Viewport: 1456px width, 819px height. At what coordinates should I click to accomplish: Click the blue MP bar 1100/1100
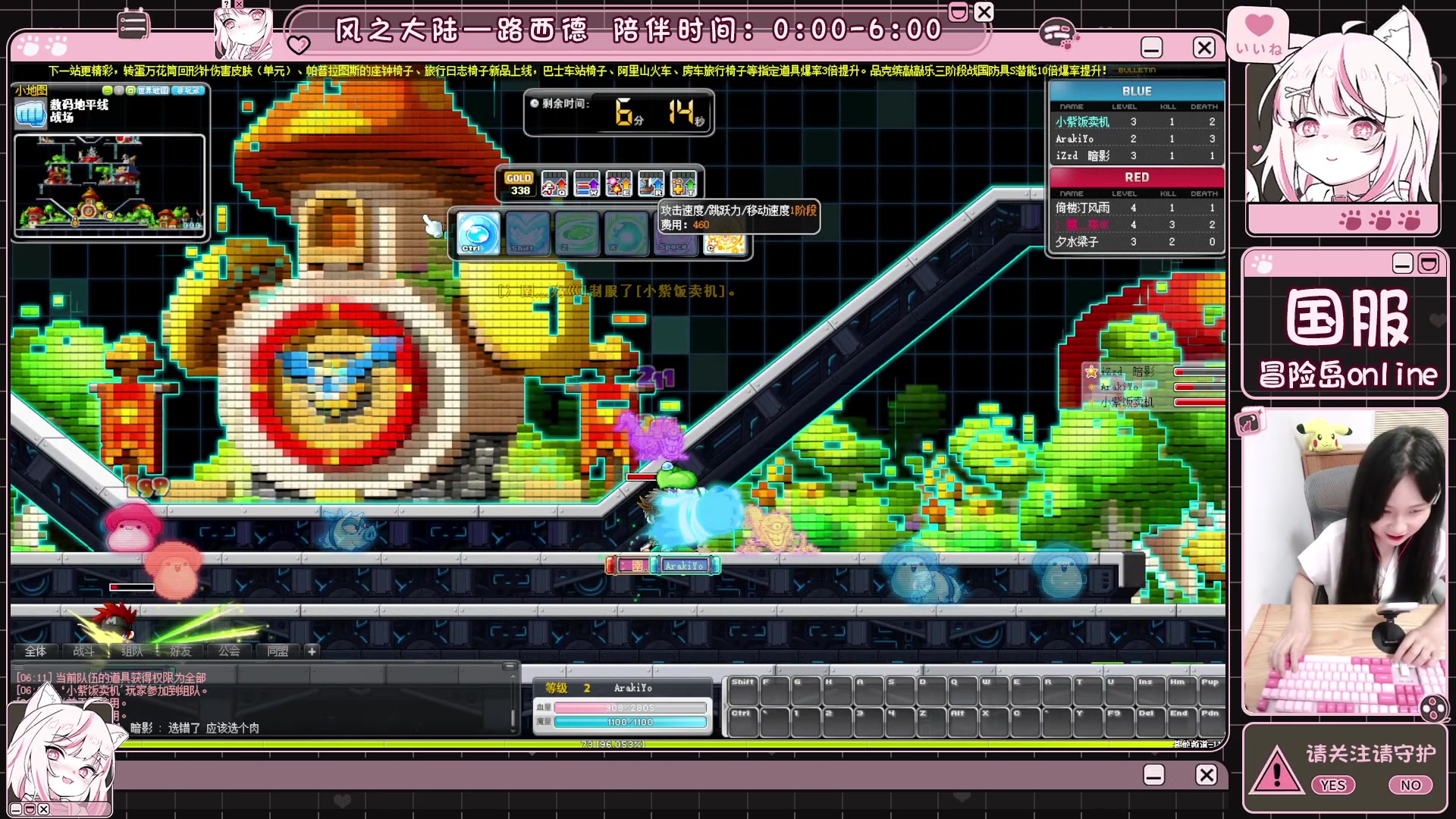click(x=630, y=722)
